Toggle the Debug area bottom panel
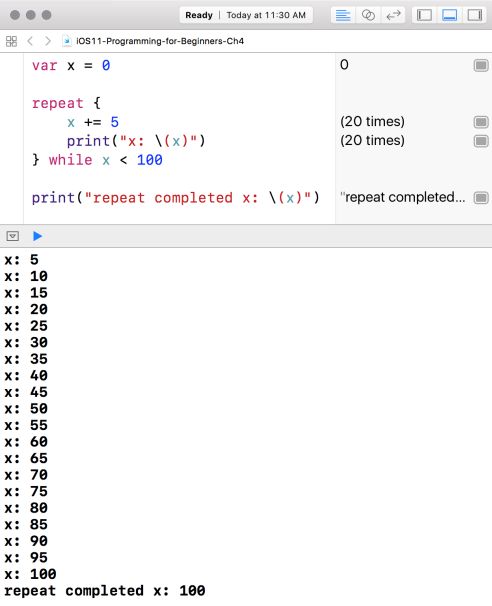 [449, 15]
